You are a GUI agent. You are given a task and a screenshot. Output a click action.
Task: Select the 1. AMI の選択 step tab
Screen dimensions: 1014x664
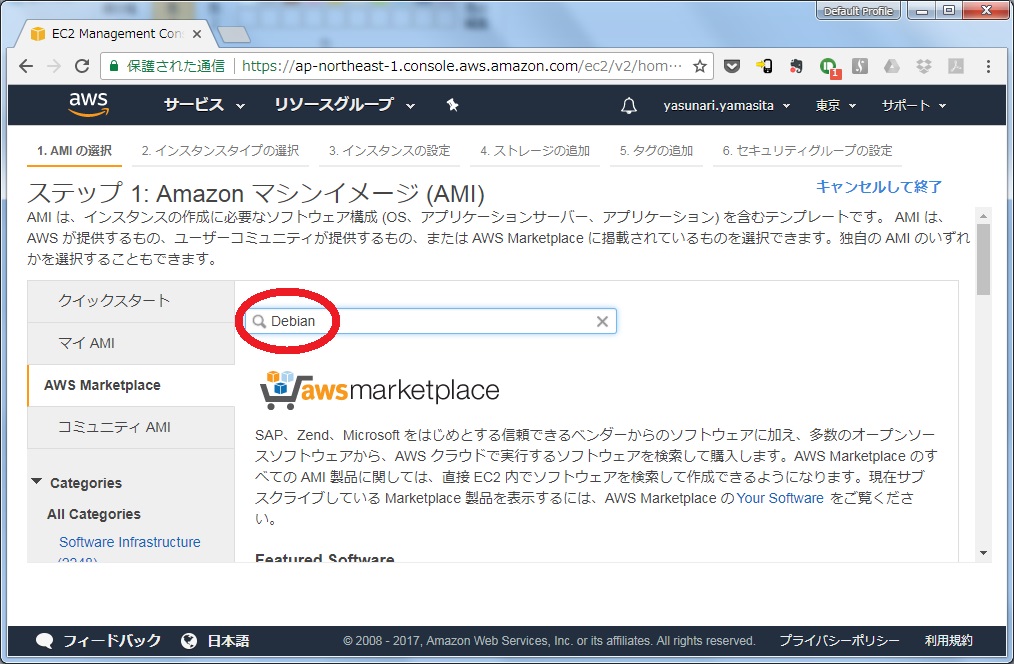coord(74,151)
